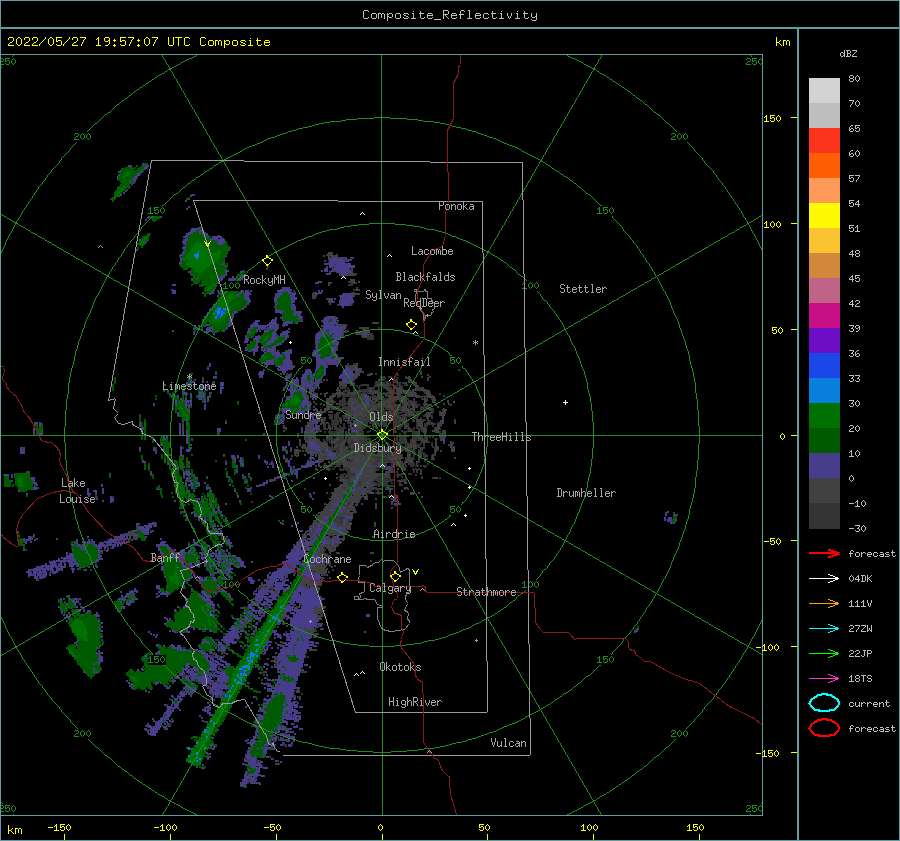Click the RockyMH label

[x=264, y=280]
